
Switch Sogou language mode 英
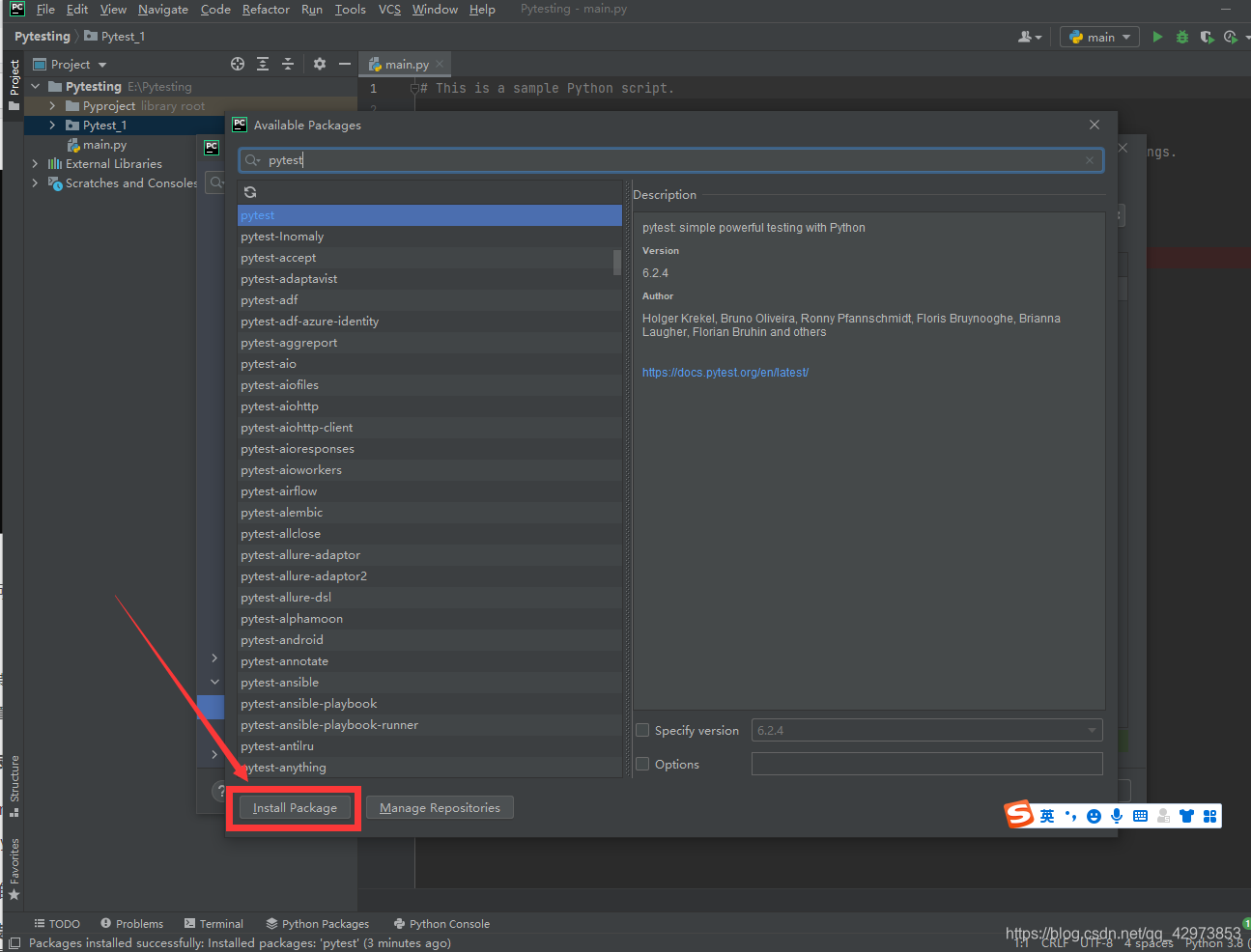1047,816
